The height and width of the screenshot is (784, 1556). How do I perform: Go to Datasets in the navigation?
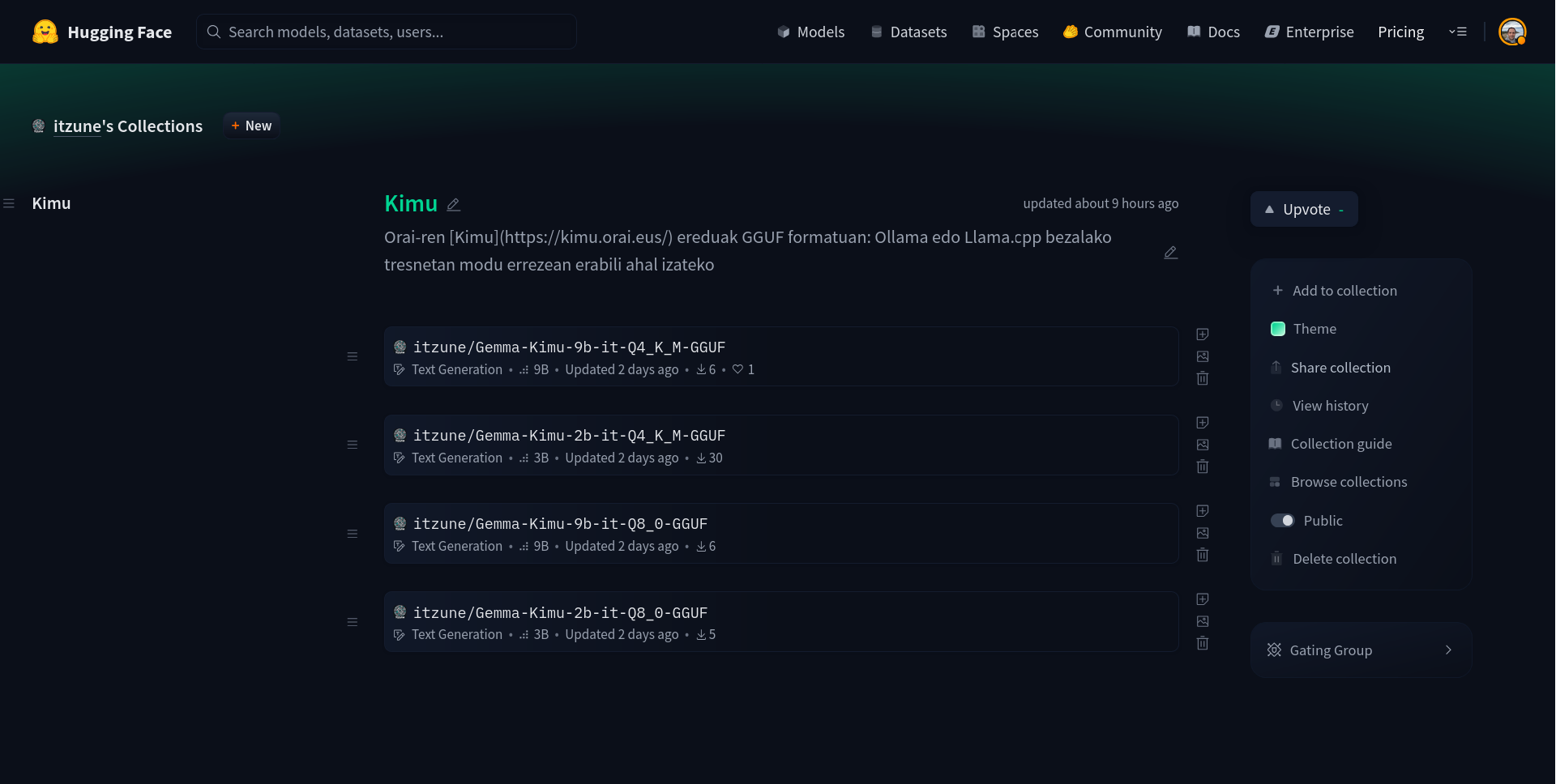908,32
